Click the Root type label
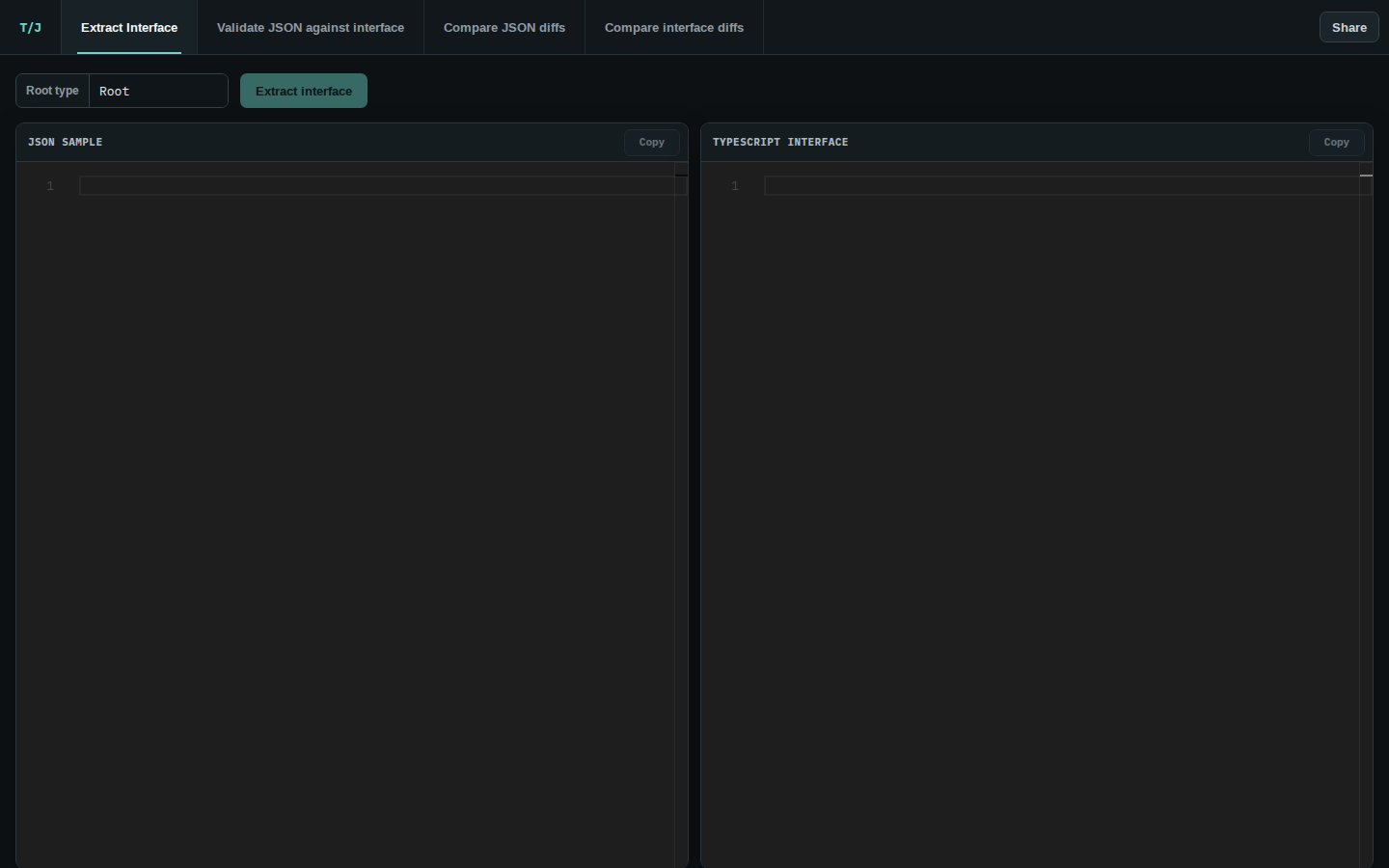1389x868 pixels. click(52, 91)
